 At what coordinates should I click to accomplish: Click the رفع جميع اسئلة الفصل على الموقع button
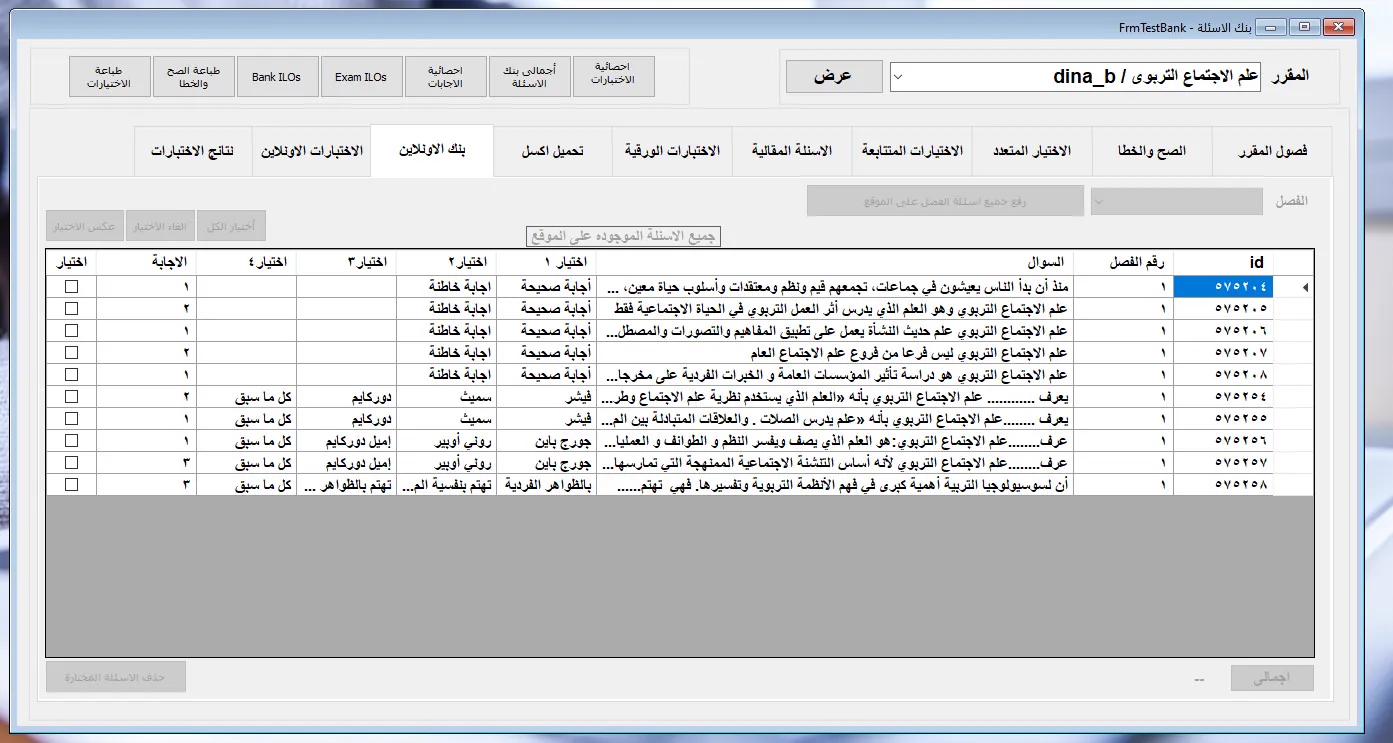coord(946,201)
